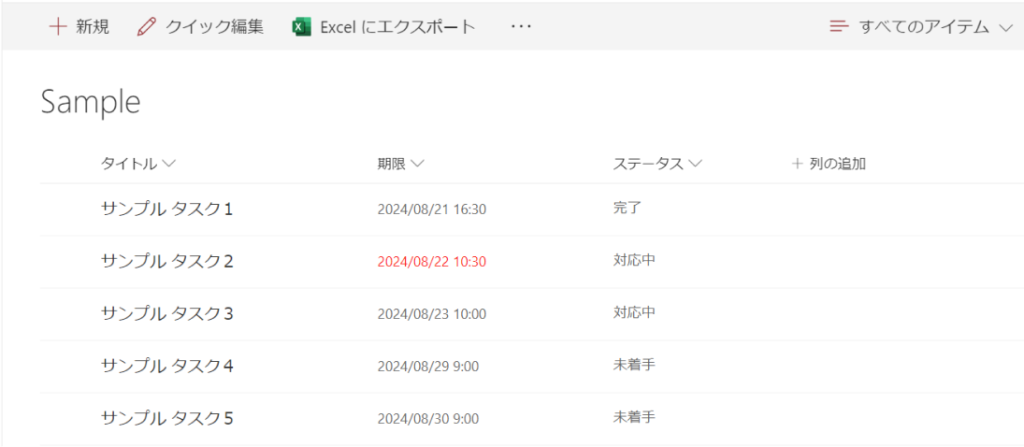Click the view lines icon beside すべてのアイテム
The height and width of the screenshot is (447, 1024).
(839, 27)
